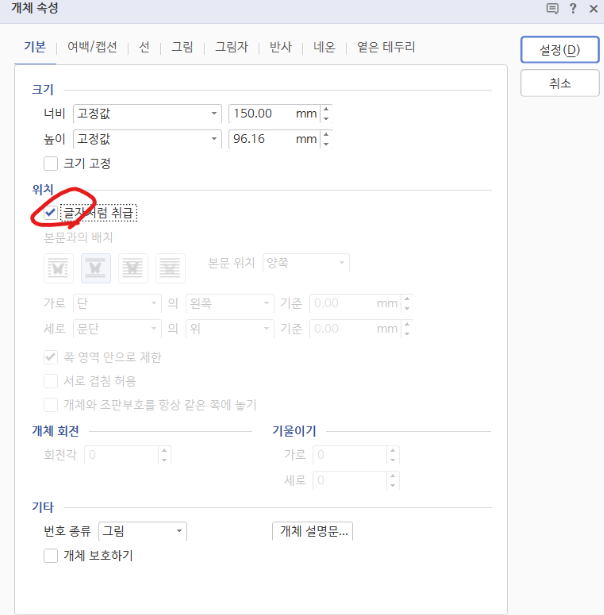Select the third text wrap layout icon
604x615 pixels.
coord(133,268)
